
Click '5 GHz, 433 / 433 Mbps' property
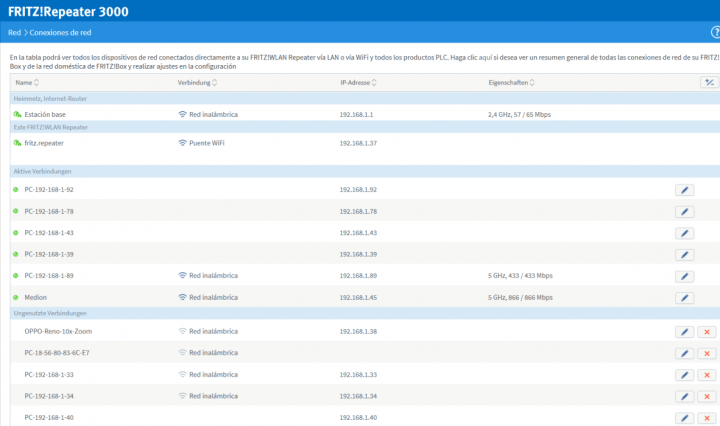click(x=520, y=275)
